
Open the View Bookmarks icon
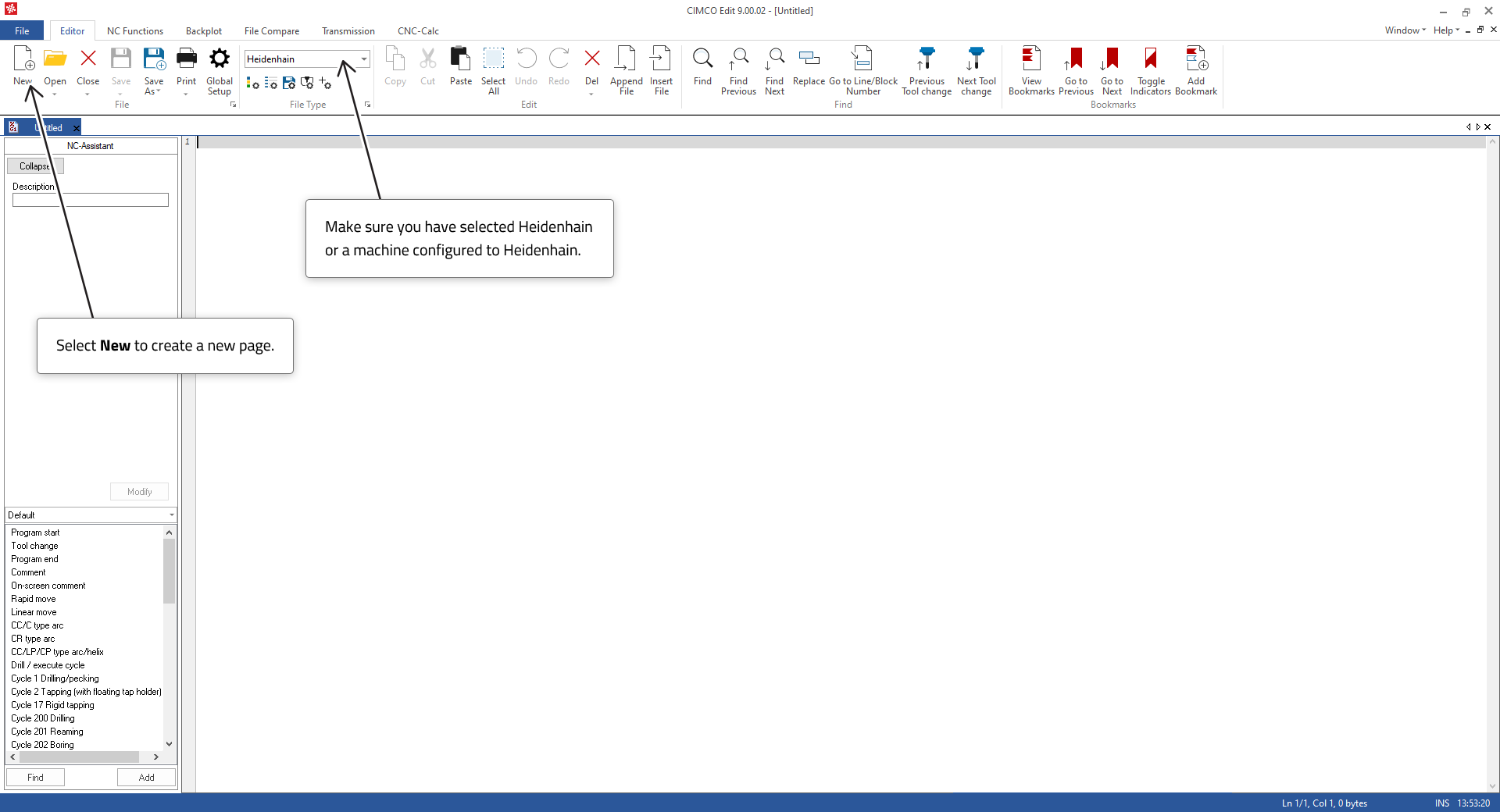(x=1031, y=59)
